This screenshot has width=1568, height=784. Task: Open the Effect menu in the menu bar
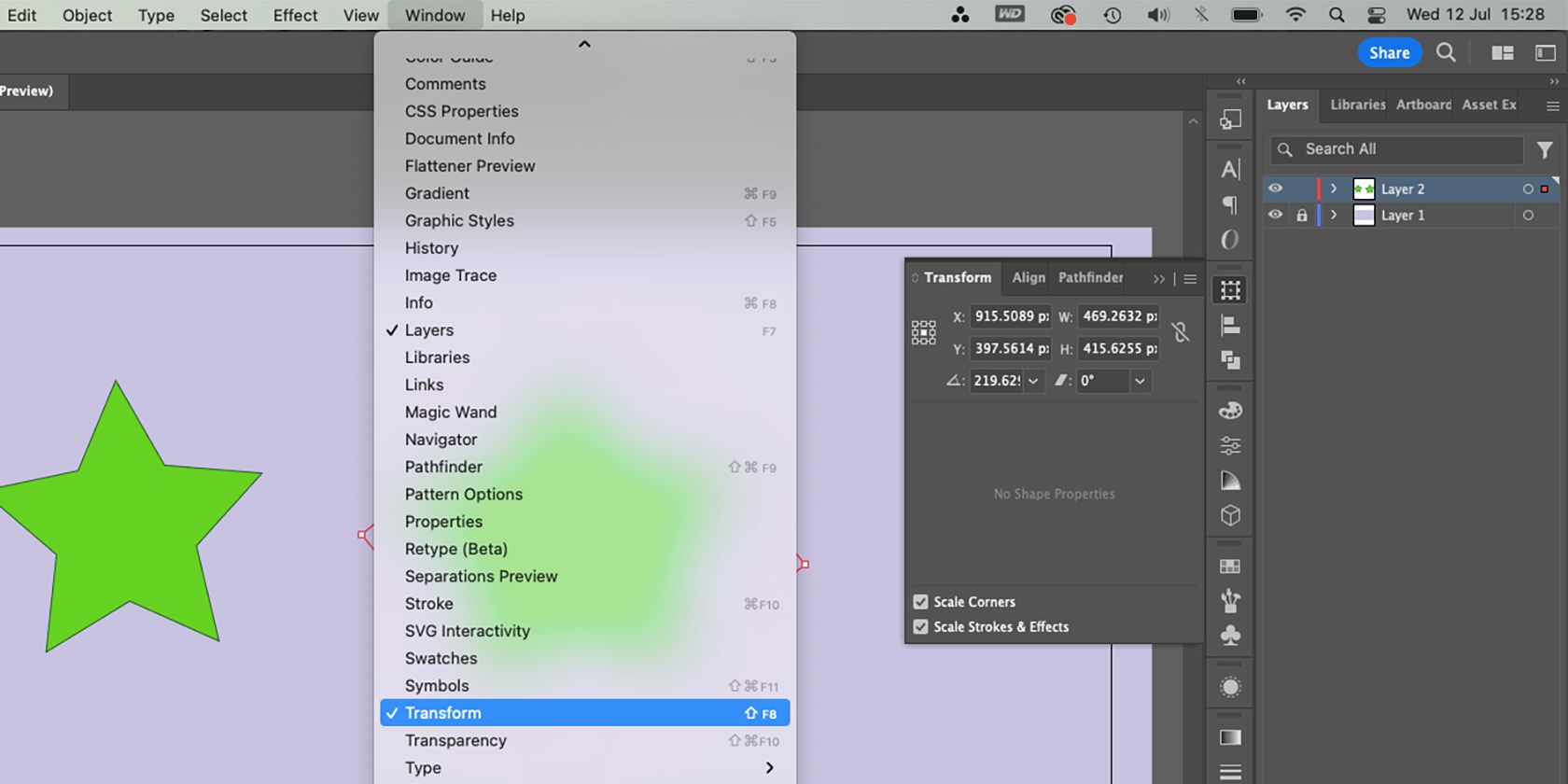[295, 15]
